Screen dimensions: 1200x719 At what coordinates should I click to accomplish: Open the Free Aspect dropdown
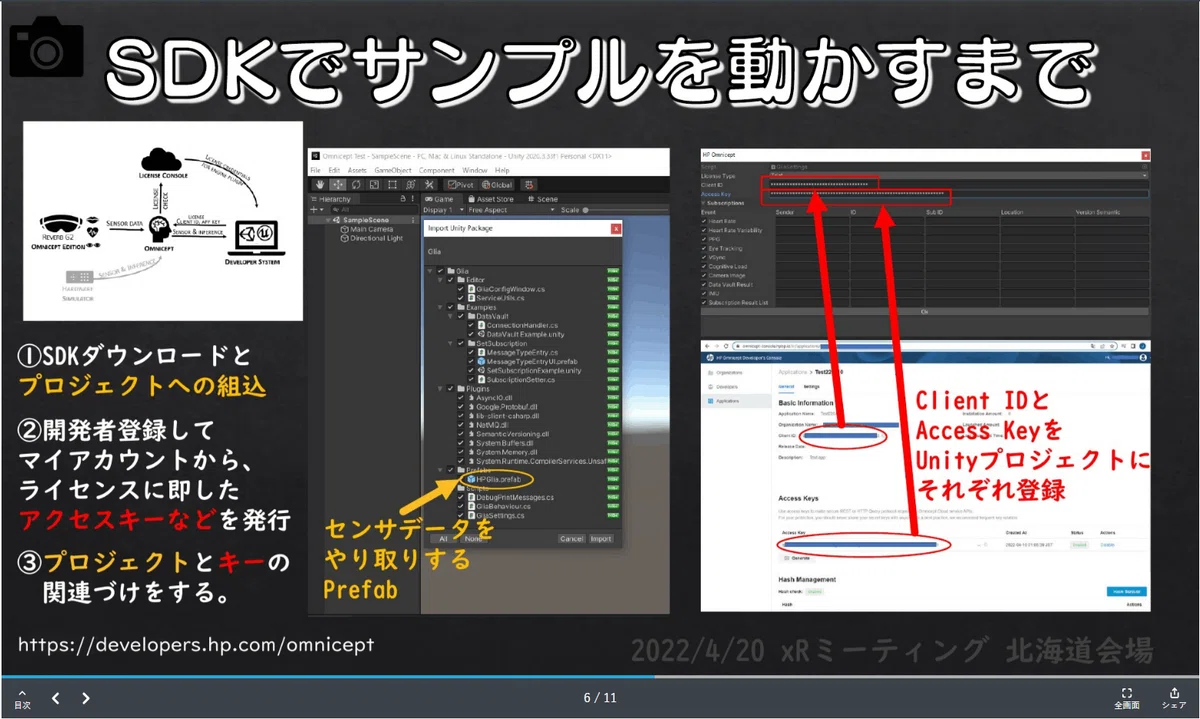(512, 210)
